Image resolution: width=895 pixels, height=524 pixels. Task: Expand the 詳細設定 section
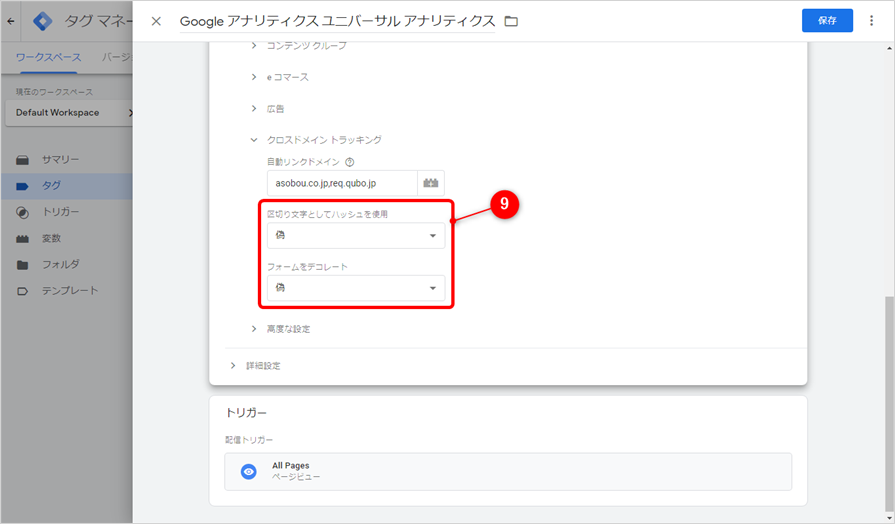[x=255, y=365]
